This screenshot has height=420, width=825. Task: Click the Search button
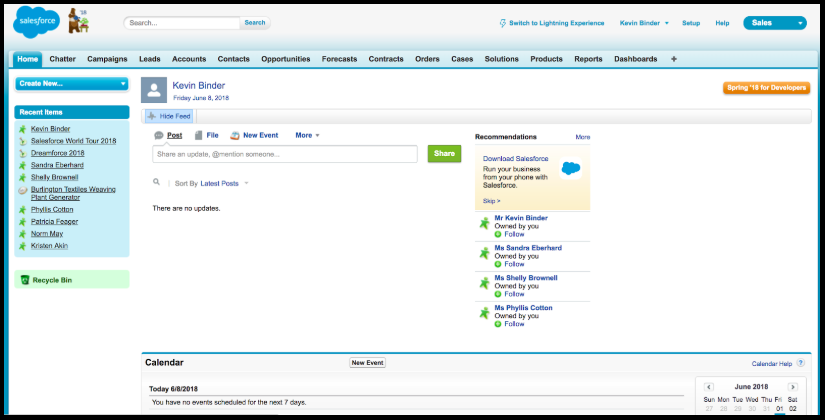(255, 23)
